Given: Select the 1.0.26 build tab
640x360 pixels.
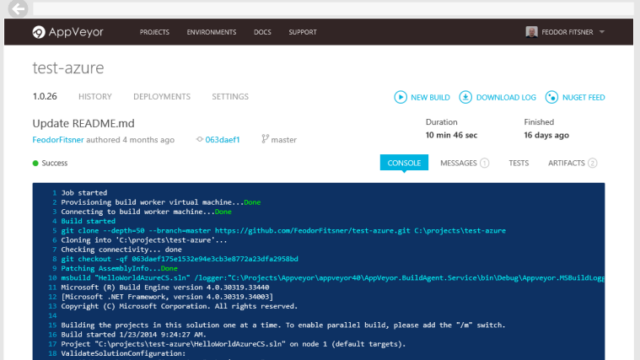Looking at the screenshot, I should (x=45, y=96).
